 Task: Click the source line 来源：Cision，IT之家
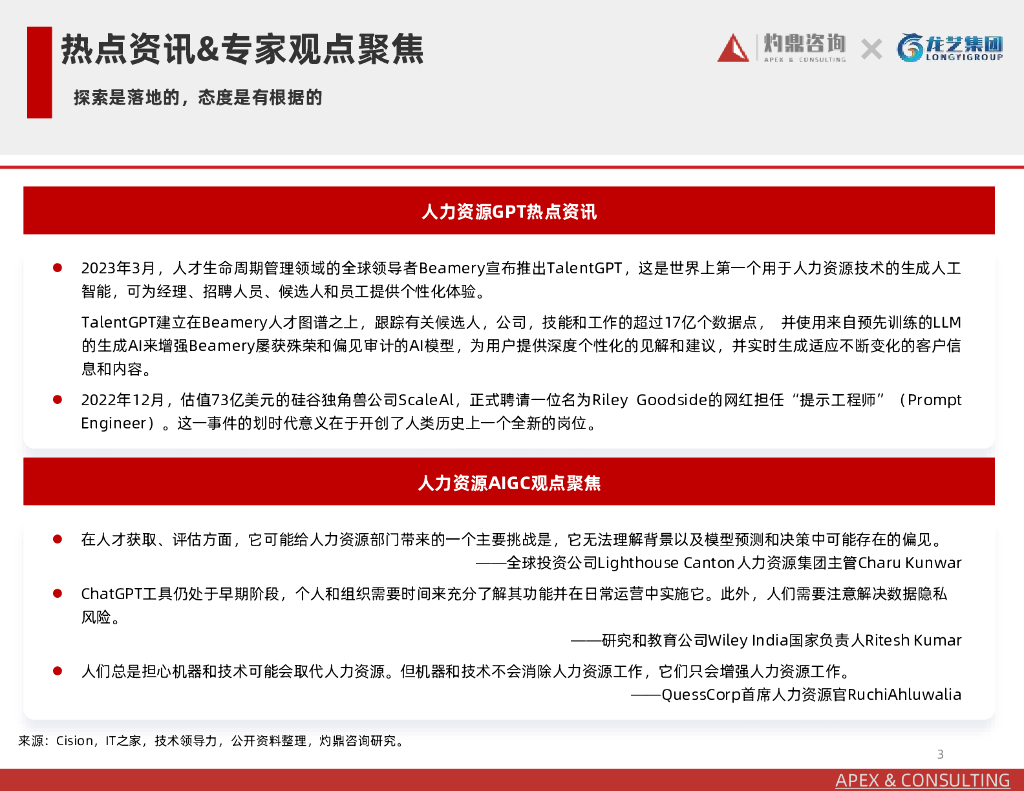click(212, 741)
